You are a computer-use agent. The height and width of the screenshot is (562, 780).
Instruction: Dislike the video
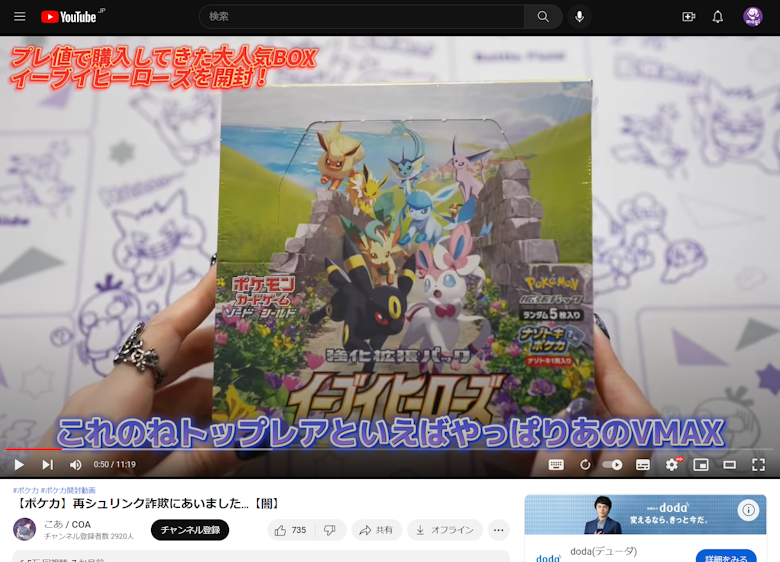pyautogui.click(x=330, y=530)
